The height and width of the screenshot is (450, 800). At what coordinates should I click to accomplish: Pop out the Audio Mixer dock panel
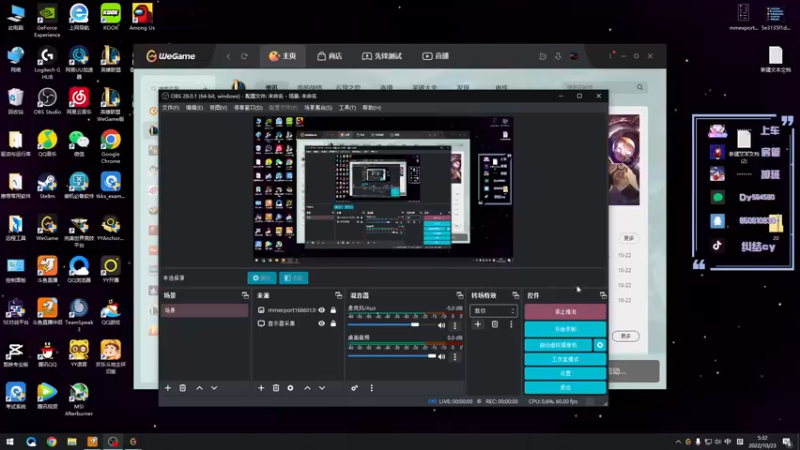460,295
